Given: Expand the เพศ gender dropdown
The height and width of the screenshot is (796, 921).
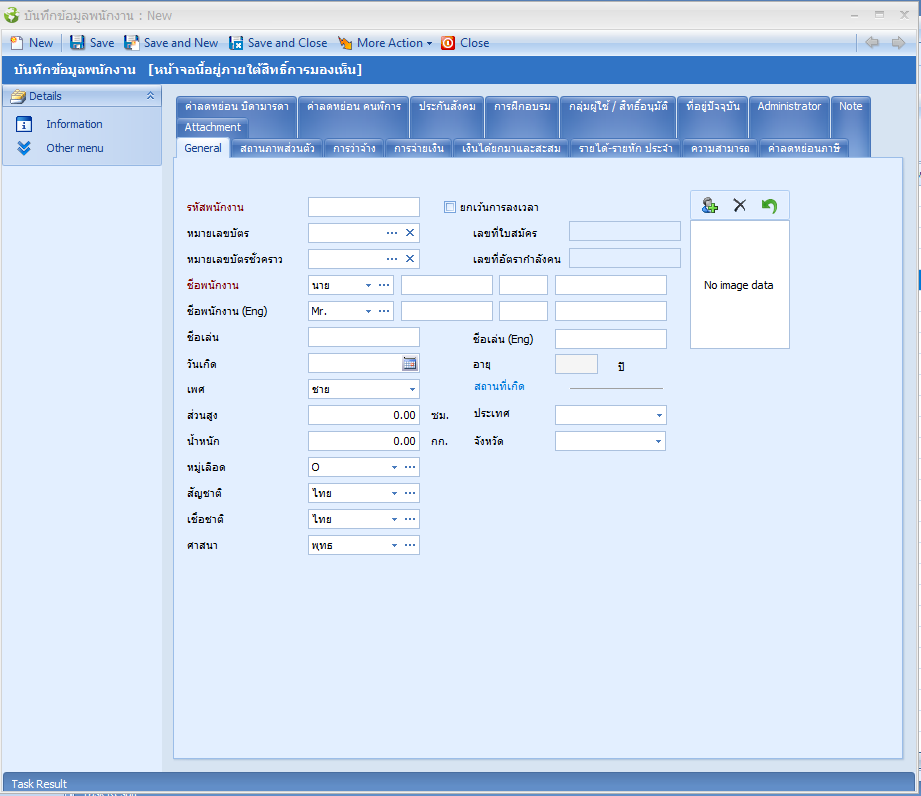Looking at the screenshot, I should (412, 389).
